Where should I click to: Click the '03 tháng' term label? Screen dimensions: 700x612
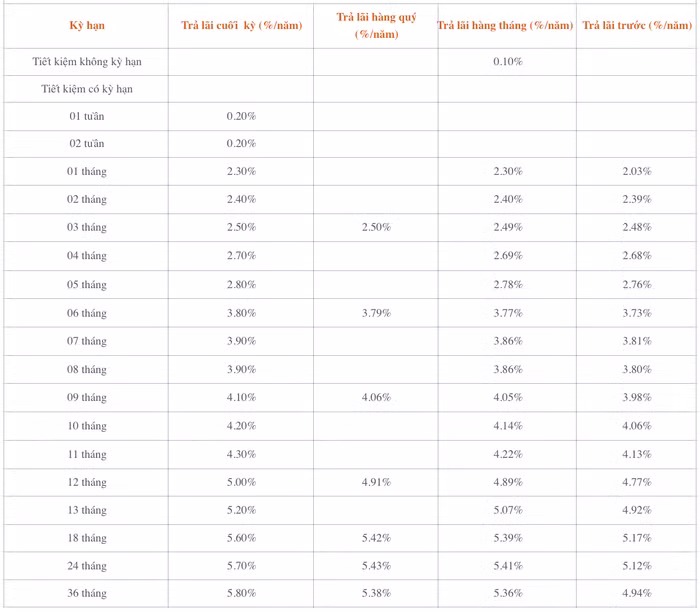tap(87, 228)
